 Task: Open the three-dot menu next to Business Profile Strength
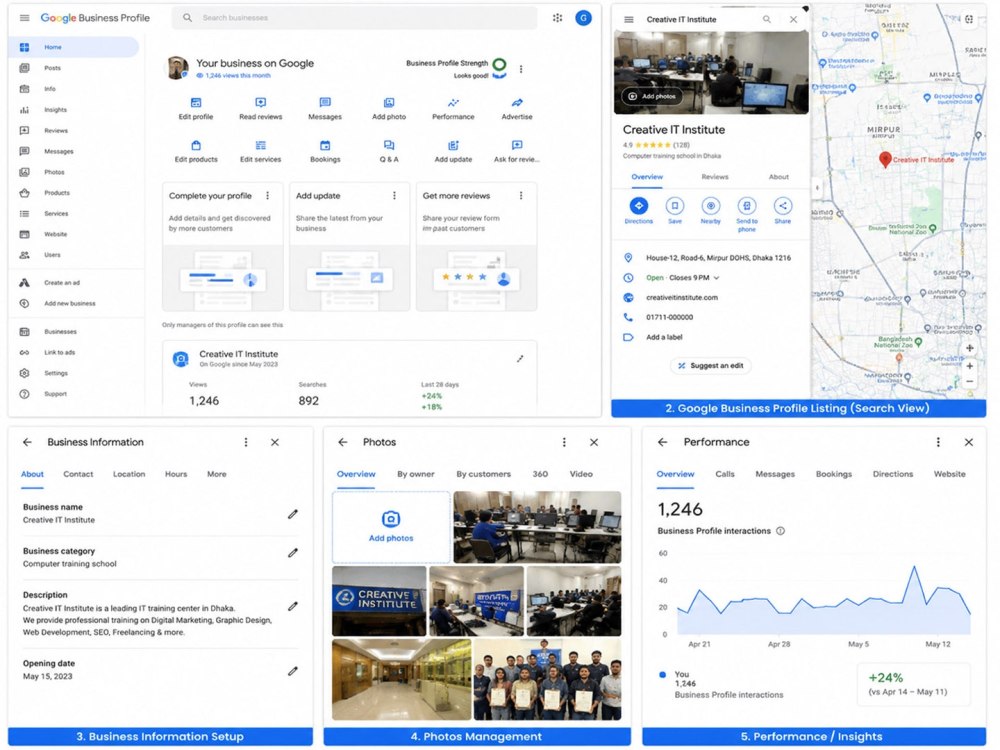521,69
